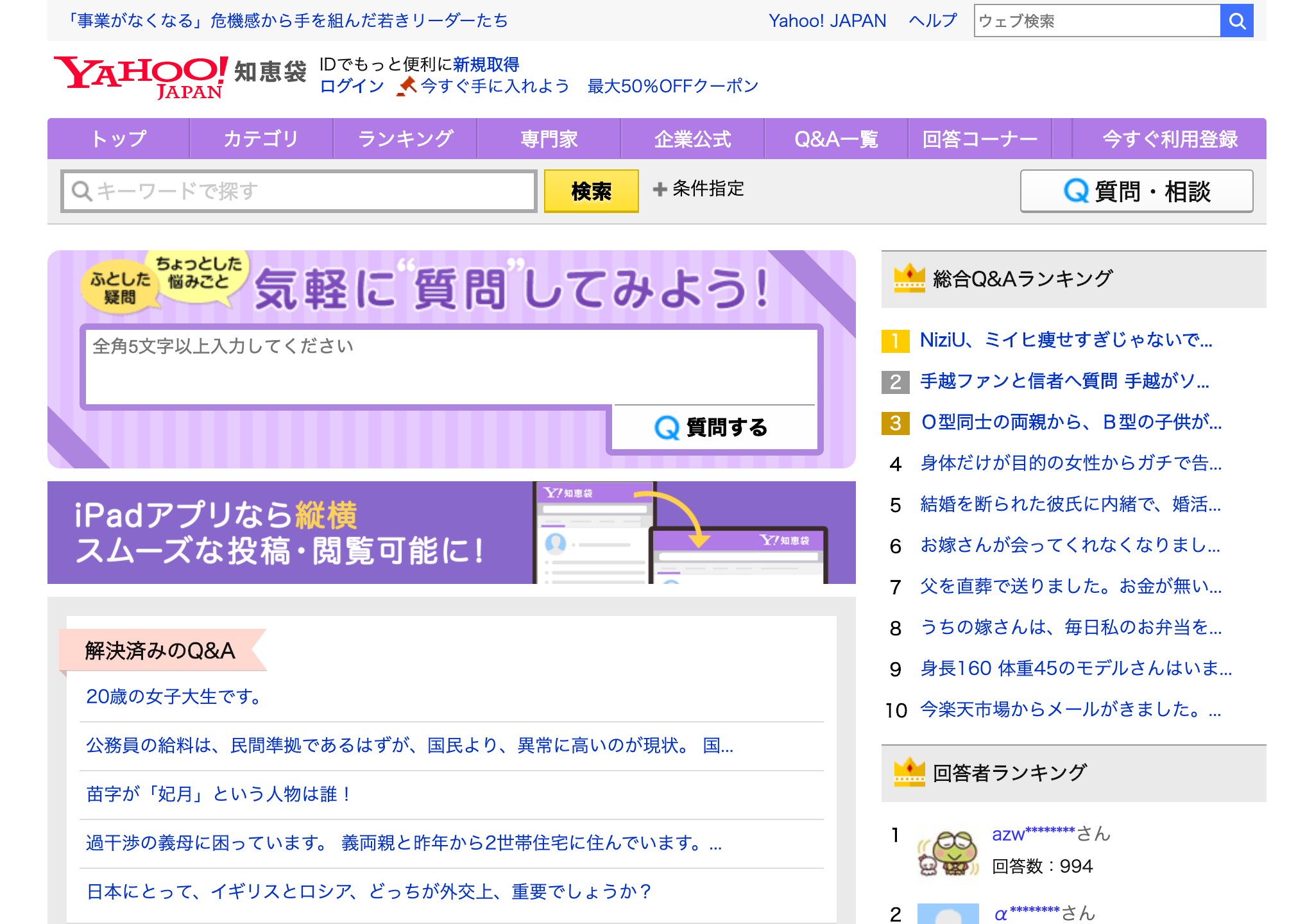
Task: Open solved question 苗字が「妃月」という人物は誰
Action: pos(219,794)
